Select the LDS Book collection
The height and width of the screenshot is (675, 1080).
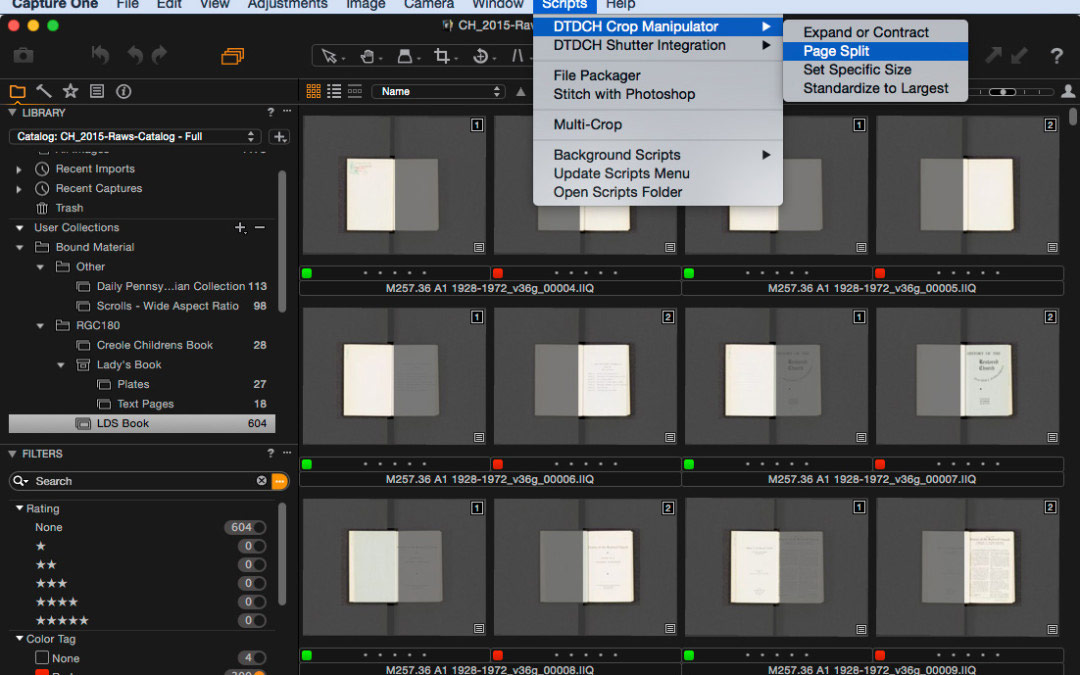[122, 423]
